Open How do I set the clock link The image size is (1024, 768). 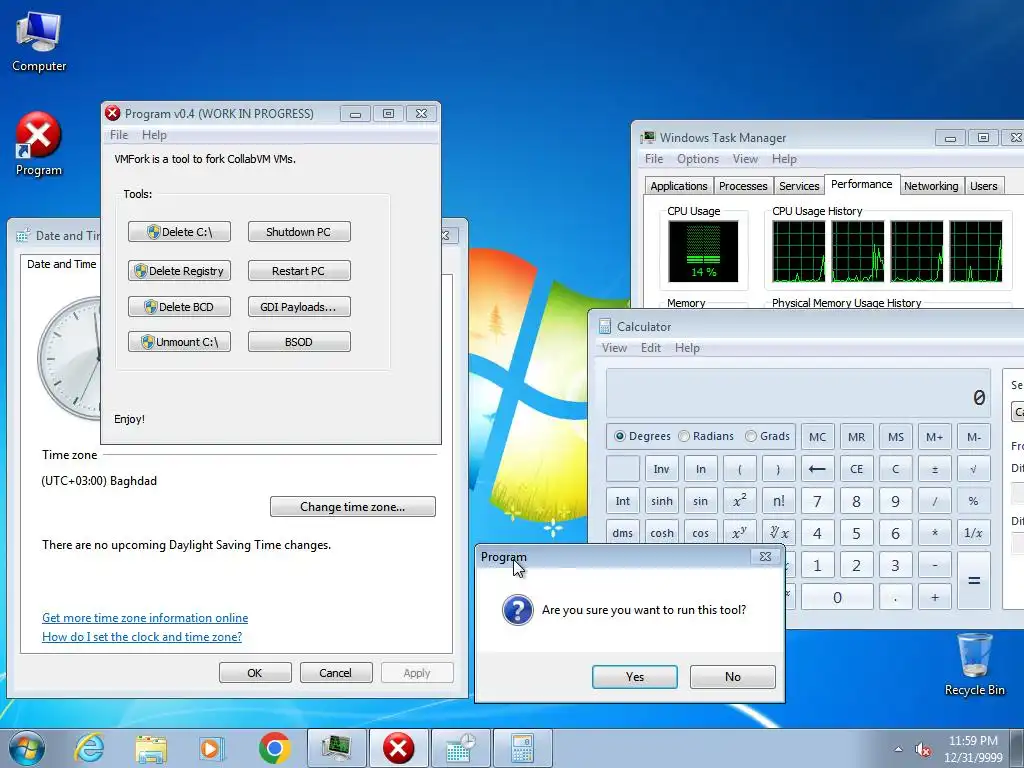tap(142, 637)
